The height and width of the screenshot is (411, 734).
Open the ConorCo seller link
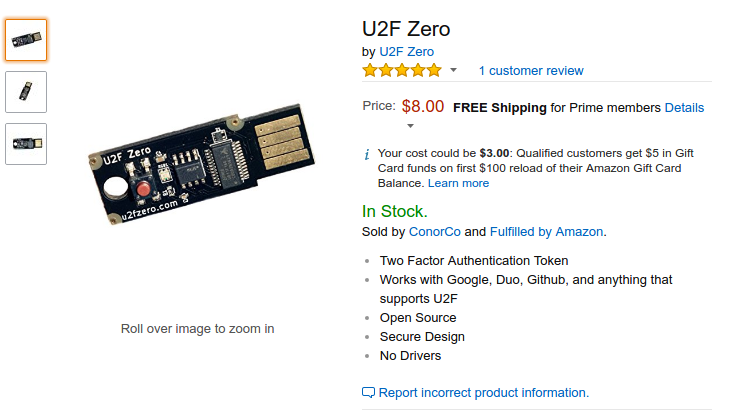(x=434, y=232)
